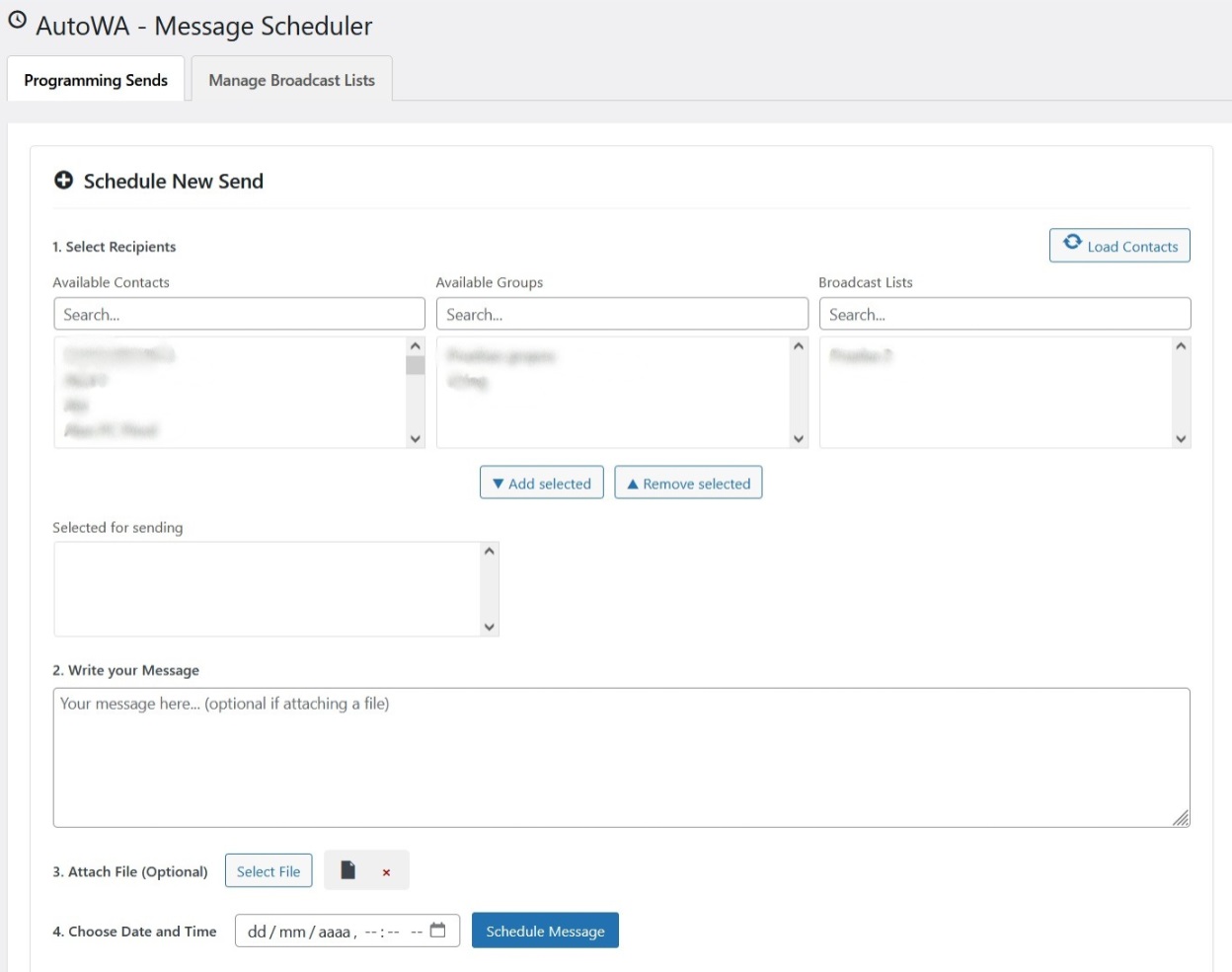Click the red X to remove attached file
This screenshot has height=972, width=1232.
[x=386, y=872]
